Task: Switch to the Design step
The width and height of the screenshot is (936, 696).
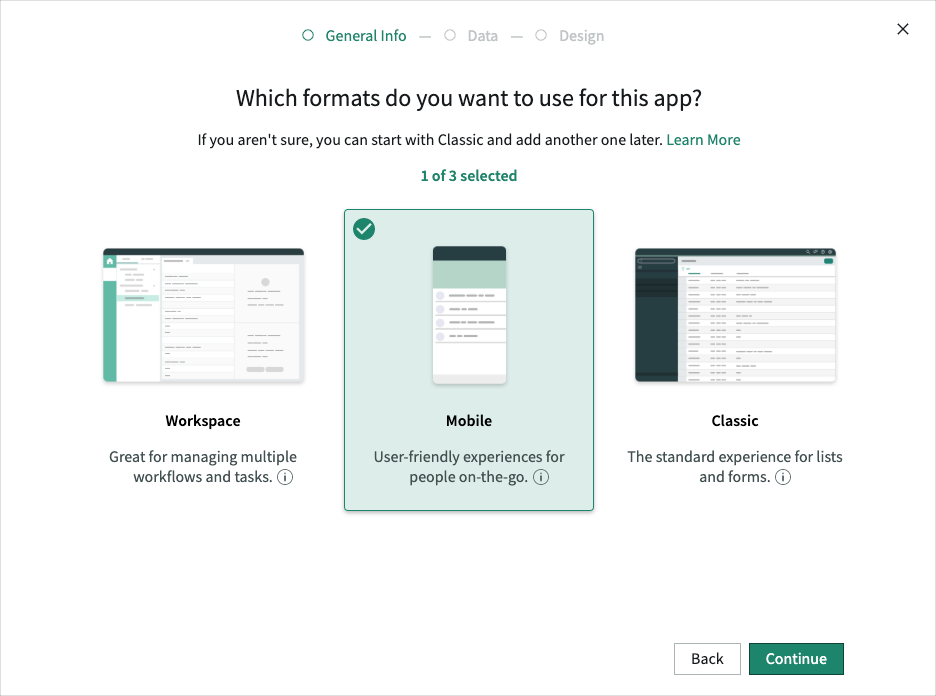Action: [581, 35]
